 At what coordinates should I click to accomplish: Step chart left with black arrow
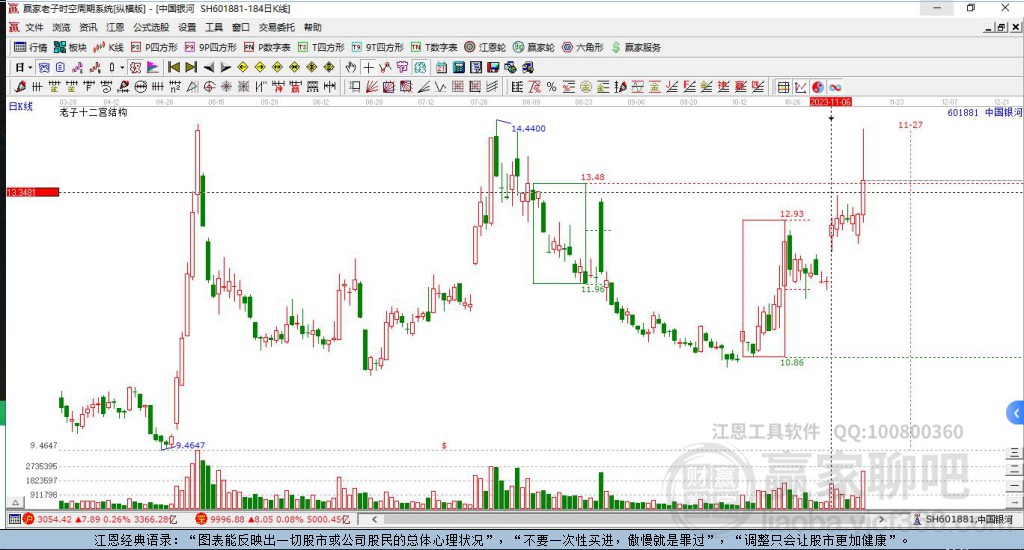click(208, 67)
